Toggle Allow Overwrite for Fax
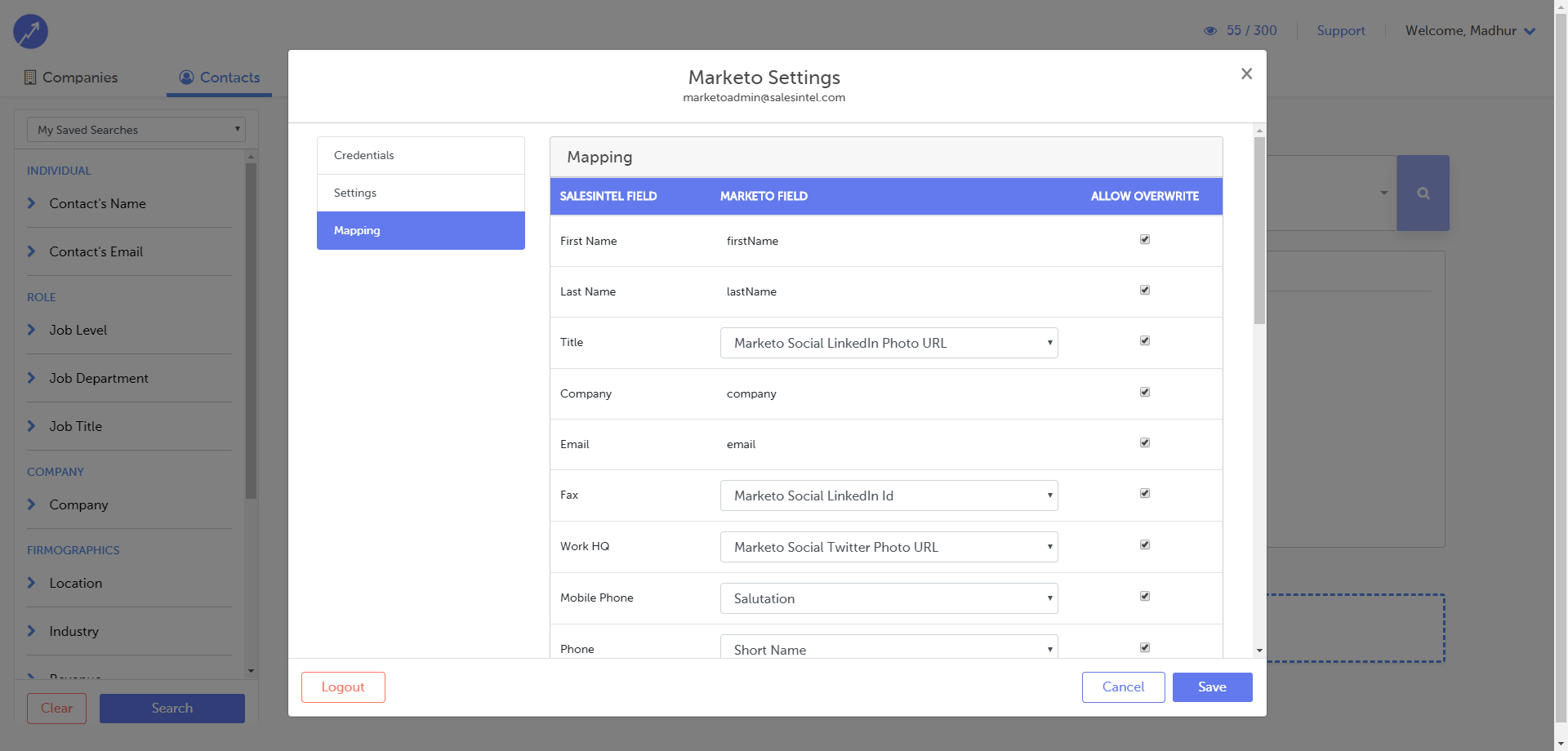 coord(1145,493)
